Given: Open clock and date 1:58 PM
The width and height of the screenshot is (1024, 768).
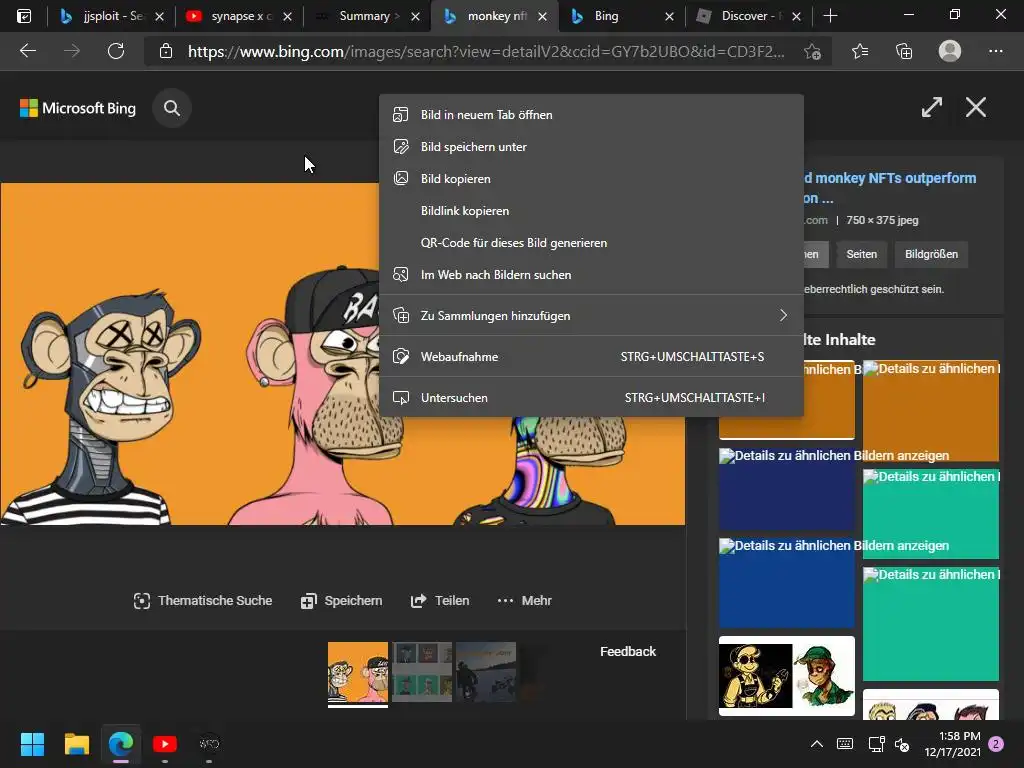Looking at the screenshot, I should 953,744.
